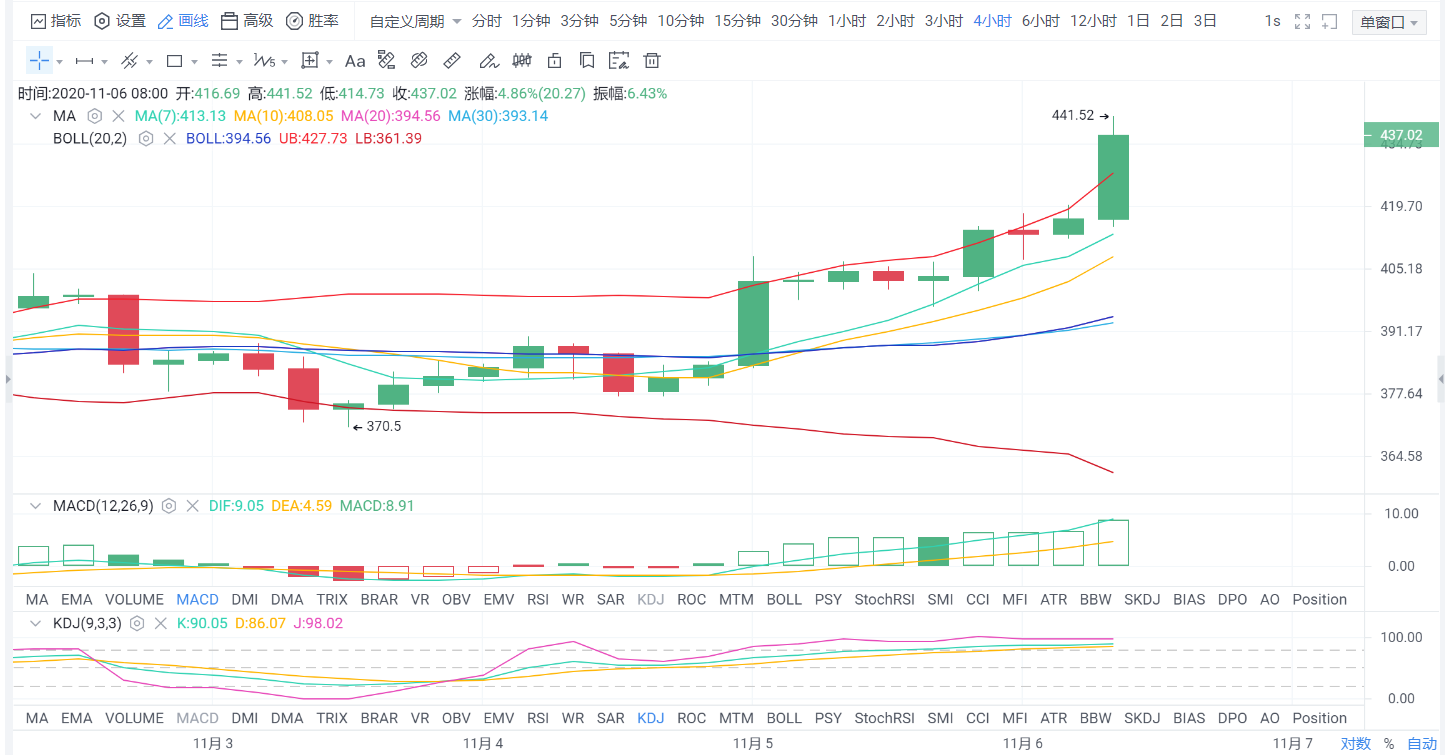Toggle 自动 auto scale mode

1422,743
